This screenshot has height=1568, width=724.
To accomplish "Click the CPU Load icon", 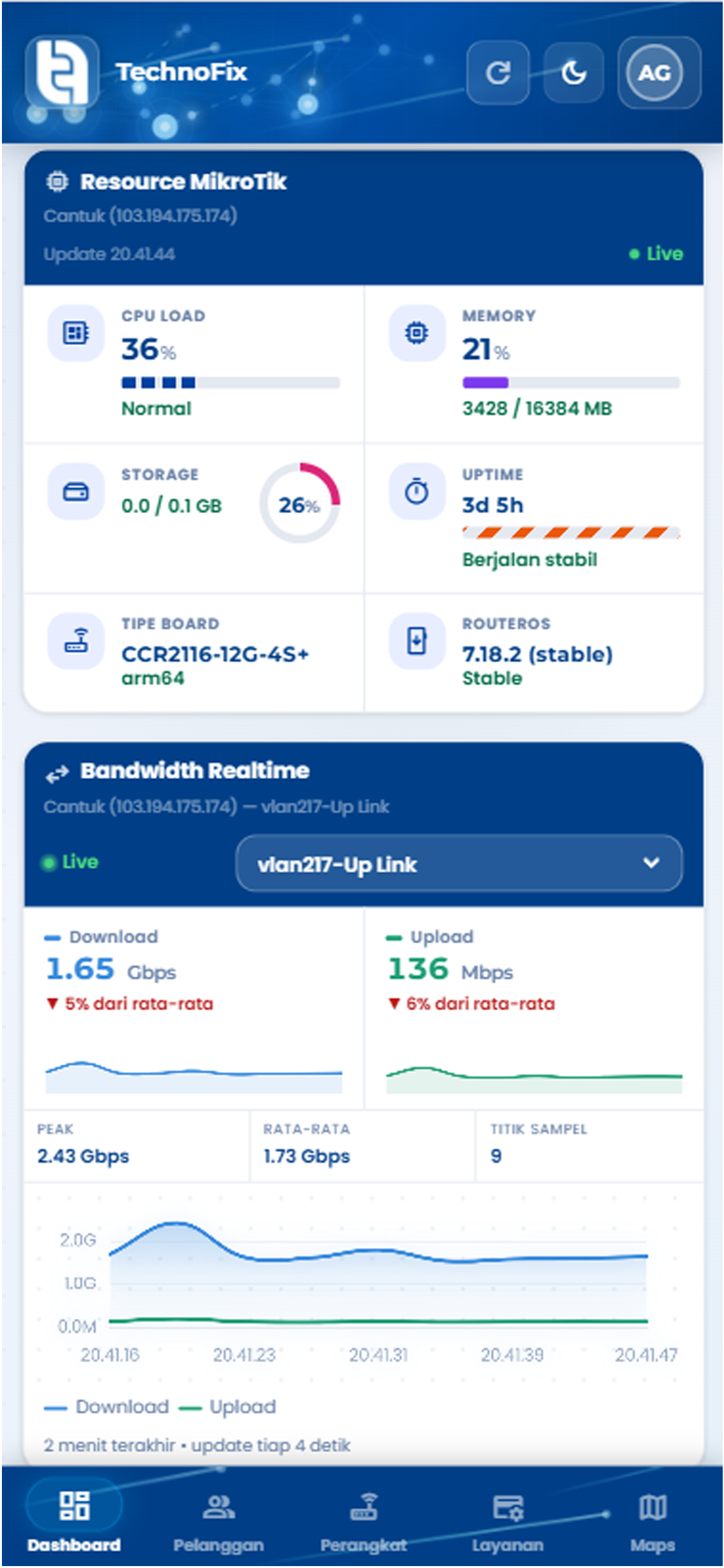I will point(76,333).
